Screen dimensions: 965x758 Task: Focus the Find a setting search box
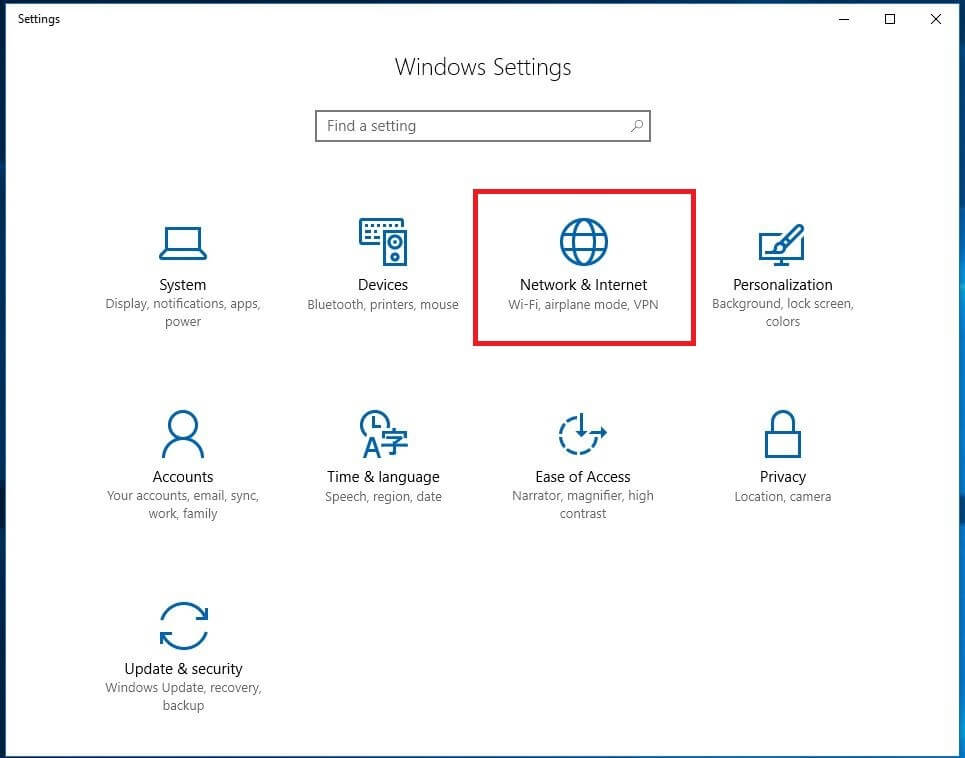click(x=482, y=126)
